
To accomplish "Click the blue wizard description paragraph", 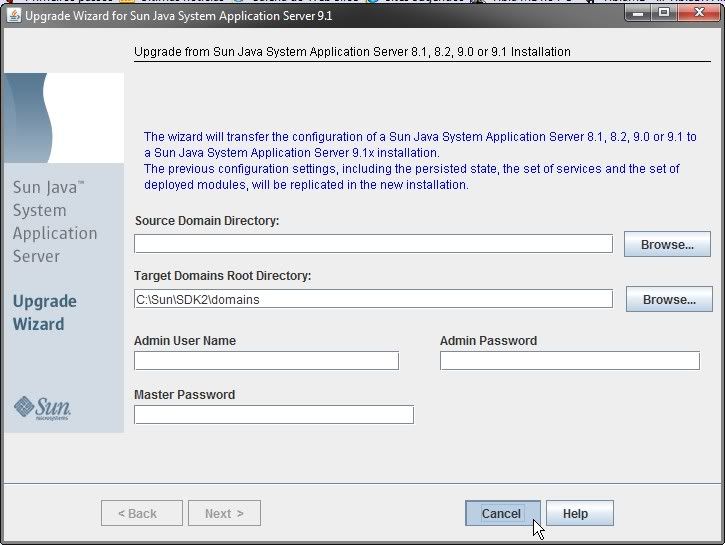I will [420, 161].
